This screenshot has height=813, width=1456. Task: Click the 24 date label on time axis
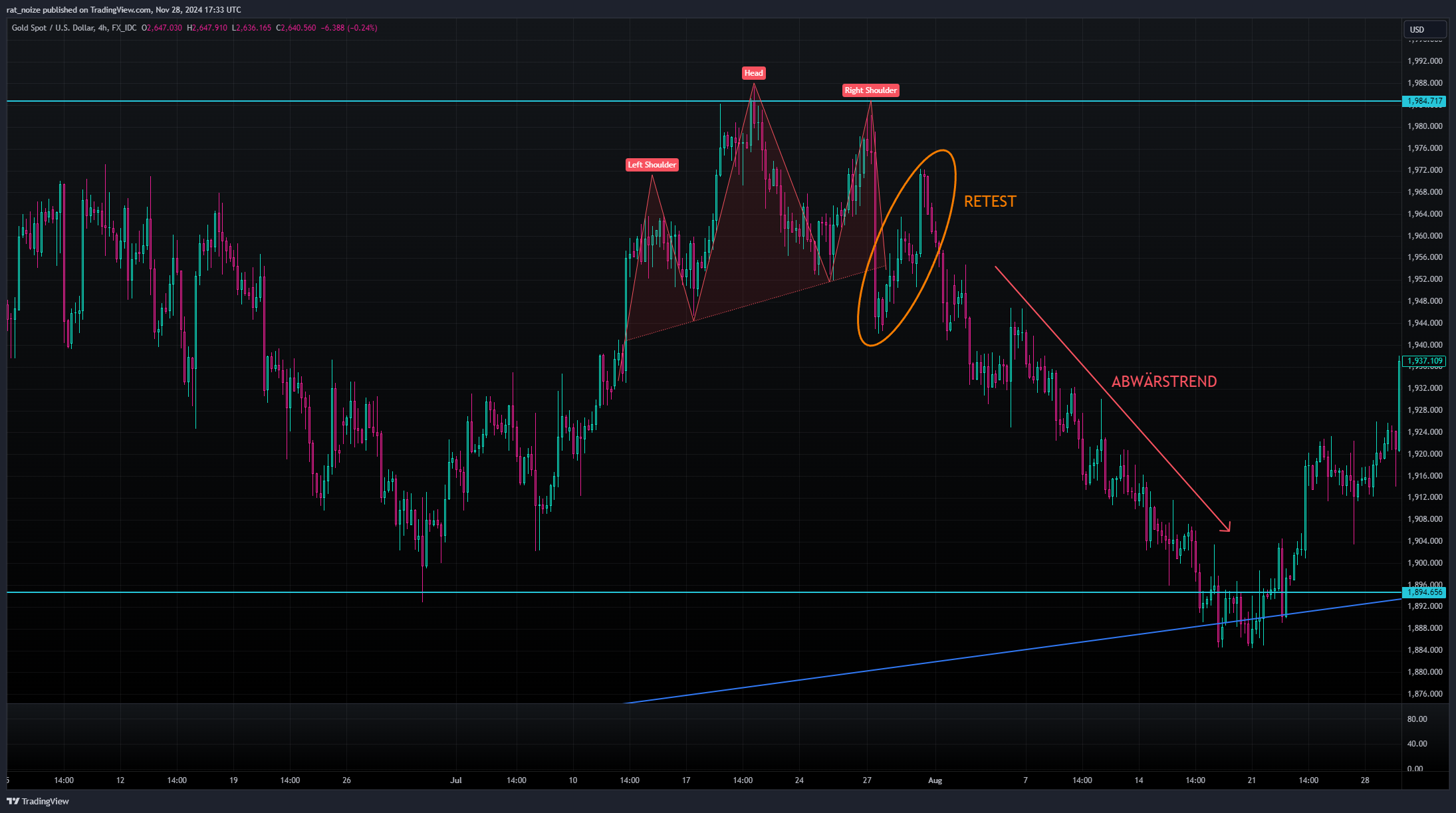(x=799, y=780)
